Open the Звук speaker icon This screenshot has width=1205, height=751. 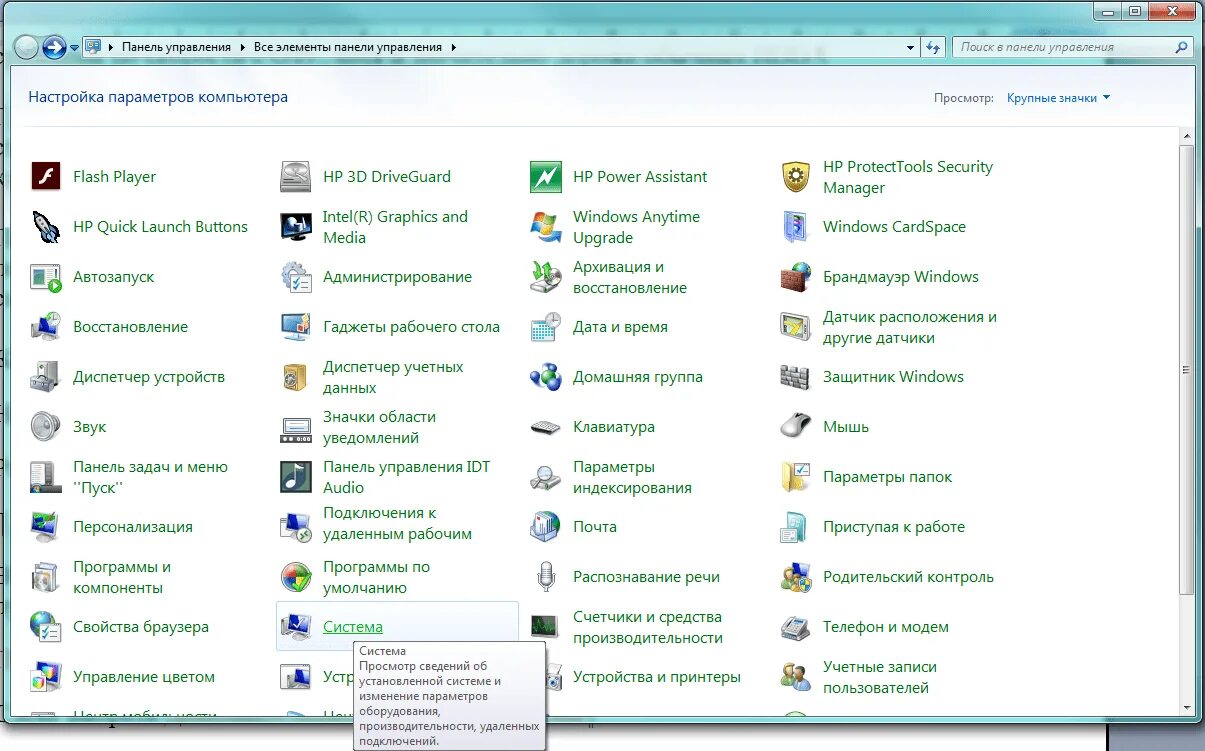(x=46, y=427)
